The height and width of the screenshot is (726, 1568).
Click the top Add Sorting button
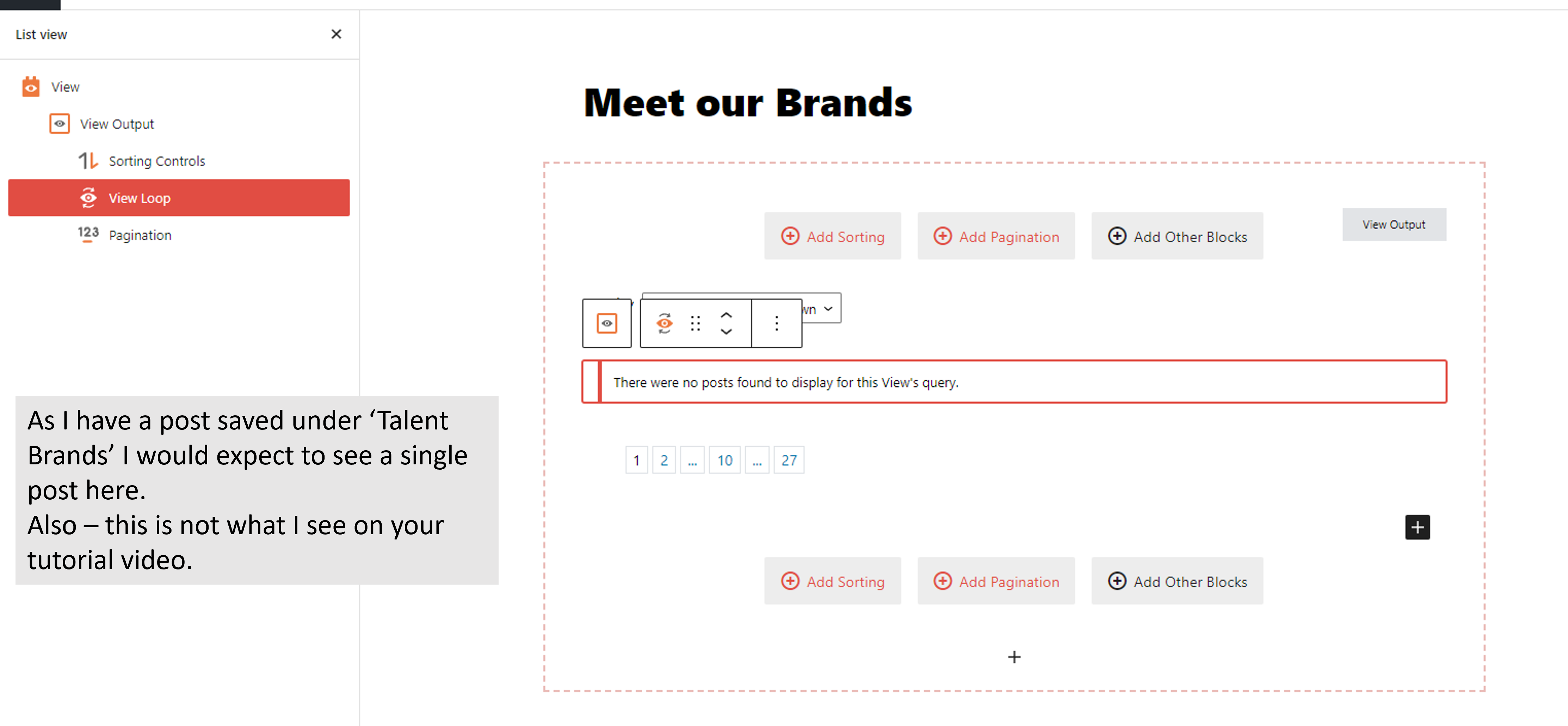point(833,236)
